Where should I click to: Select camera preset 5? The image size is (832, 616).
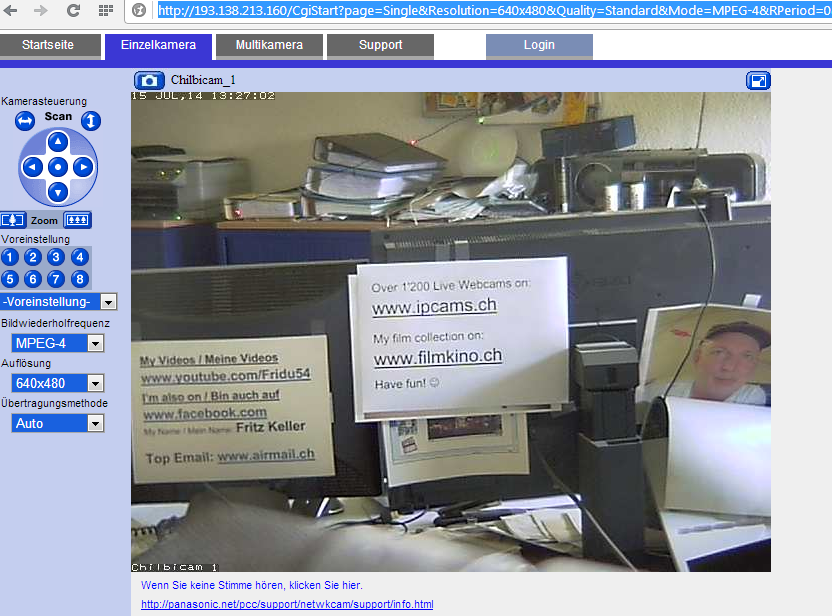coord(10,279)
